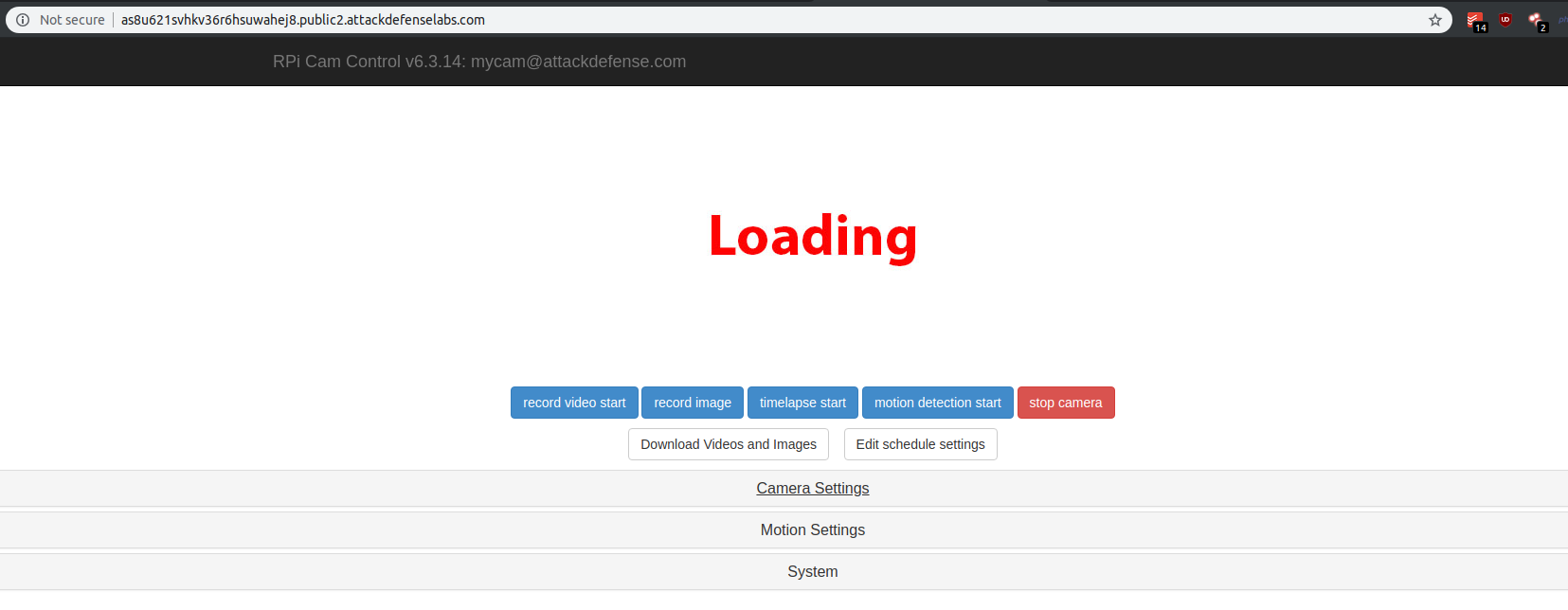Open the red circles extension with badge 2
The height and width of the screenshot is (610, 1568).
pos(1536,21)
